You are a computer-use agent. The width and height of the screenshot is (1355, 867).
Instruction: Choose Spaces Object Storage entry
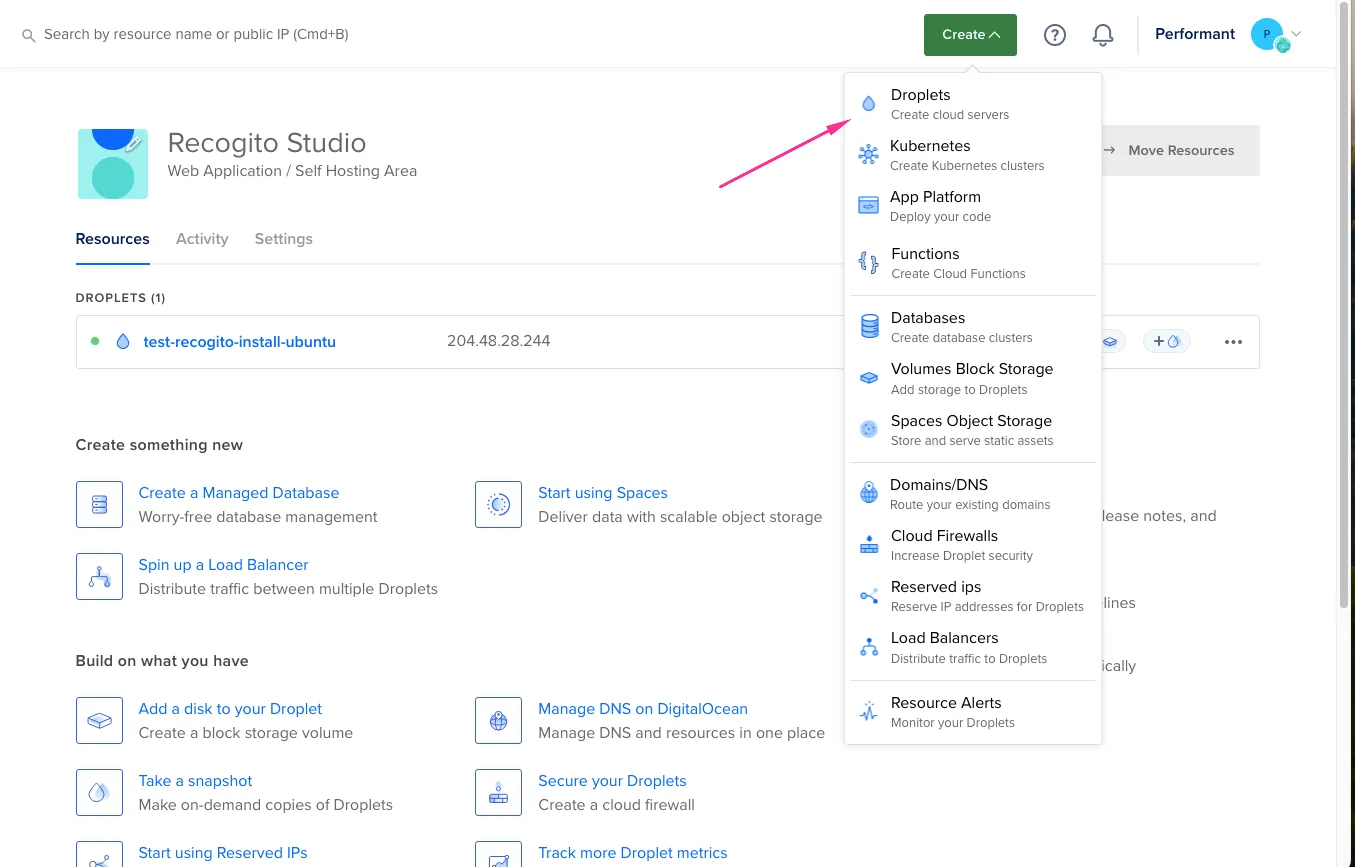(972, 430)
